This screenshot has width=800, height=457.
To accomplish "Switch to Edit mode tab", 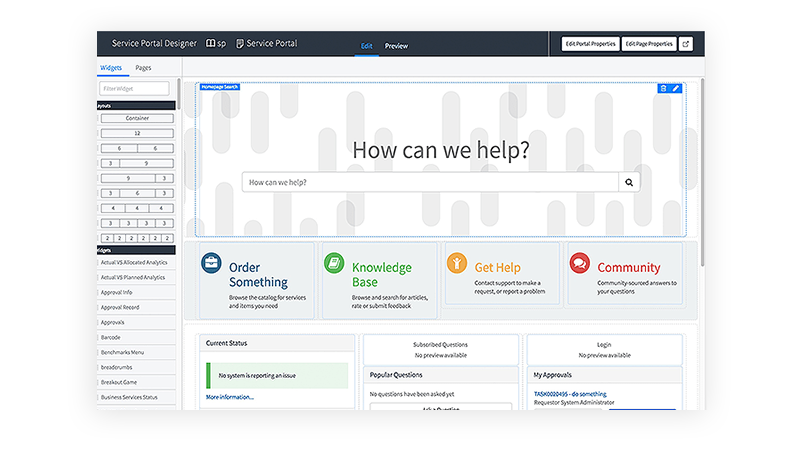I will (x=366, y=46).
